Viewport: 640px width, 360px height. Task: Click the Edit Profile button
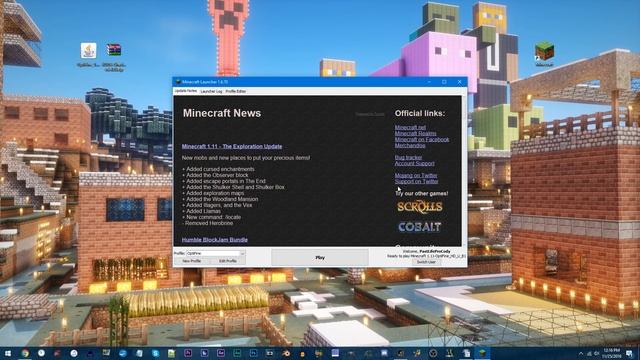(x=228, y=261)
